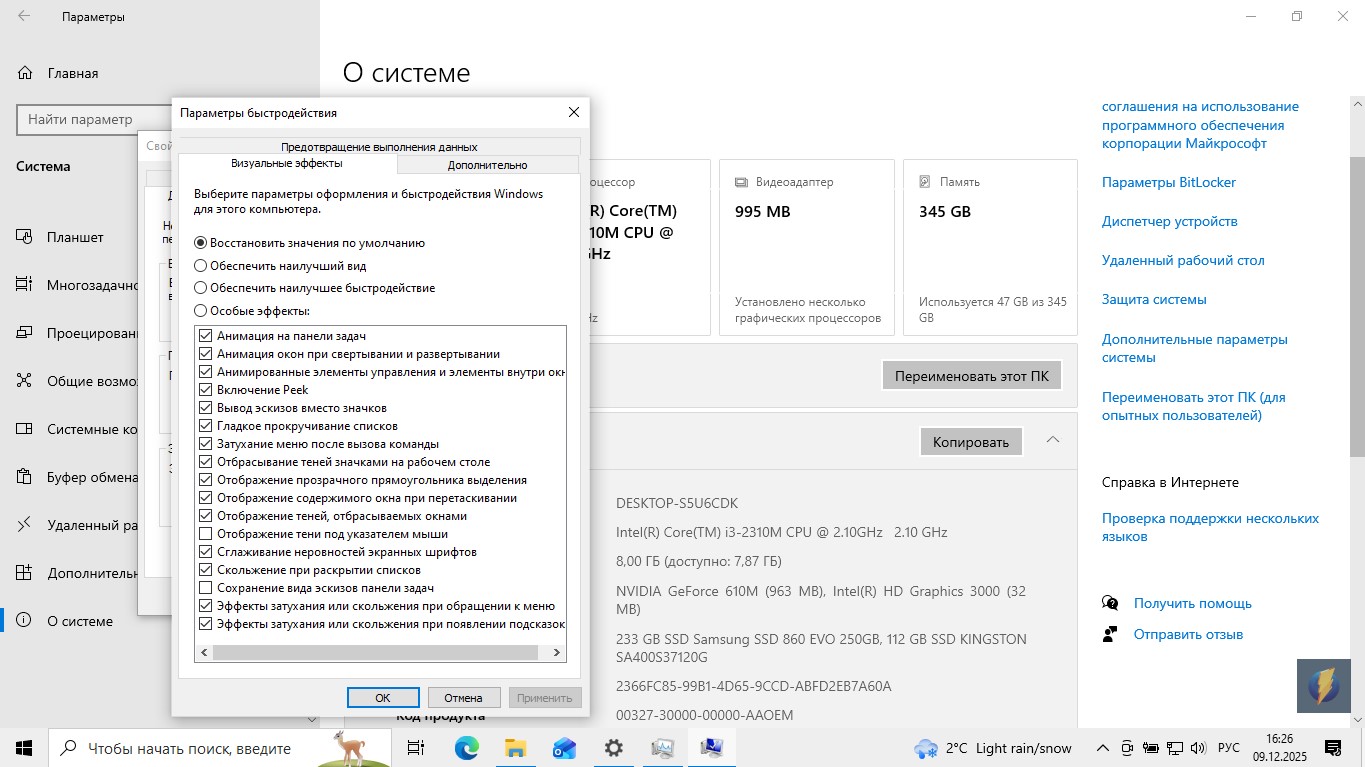Image resolution: width=1365 pixels, height=767 pixels.
Task: Click the Найти параметр search field
Action: click(95, 119)
